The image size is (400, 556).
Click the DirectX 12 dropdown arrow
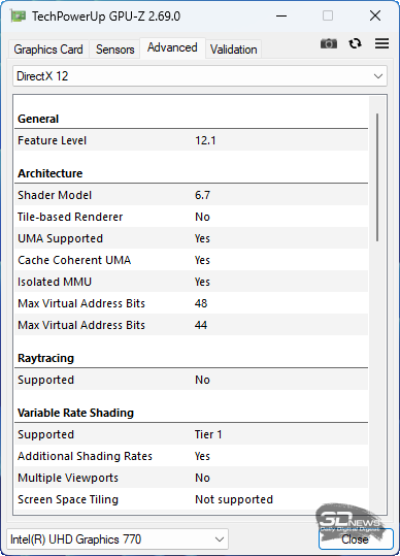(x=378, y=76)
